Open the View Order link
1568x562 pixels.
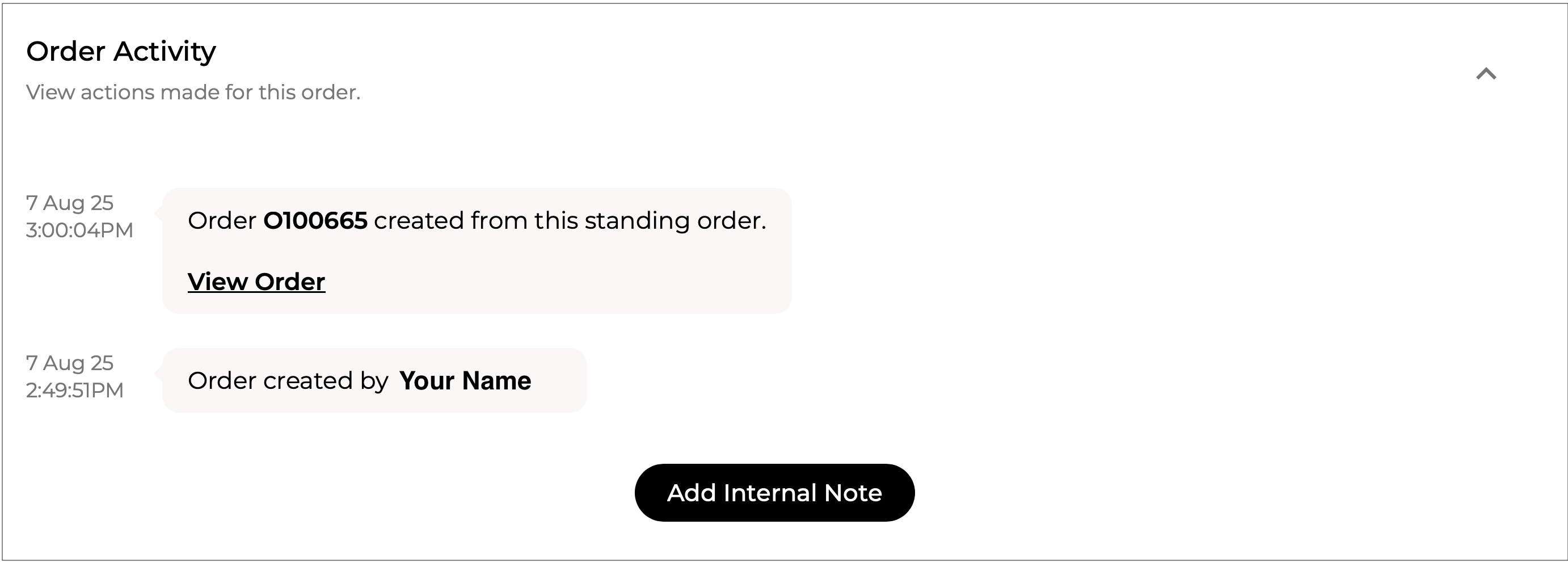(256, 282)
